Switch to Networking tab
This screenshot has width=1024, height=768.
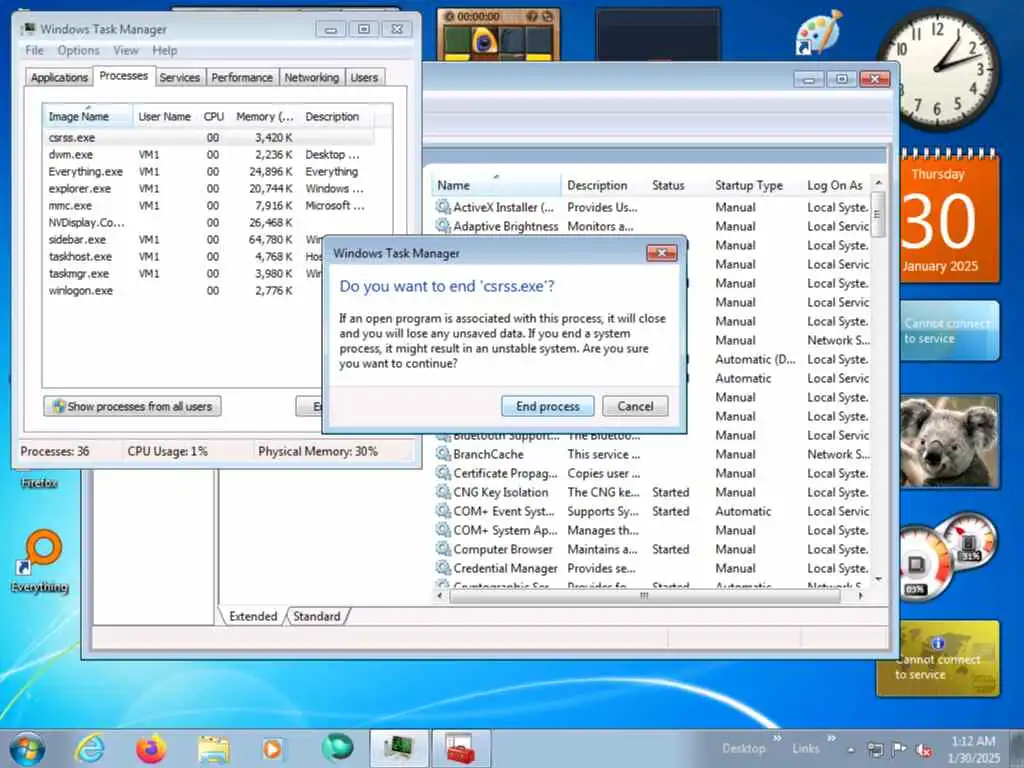pos(312,77)
